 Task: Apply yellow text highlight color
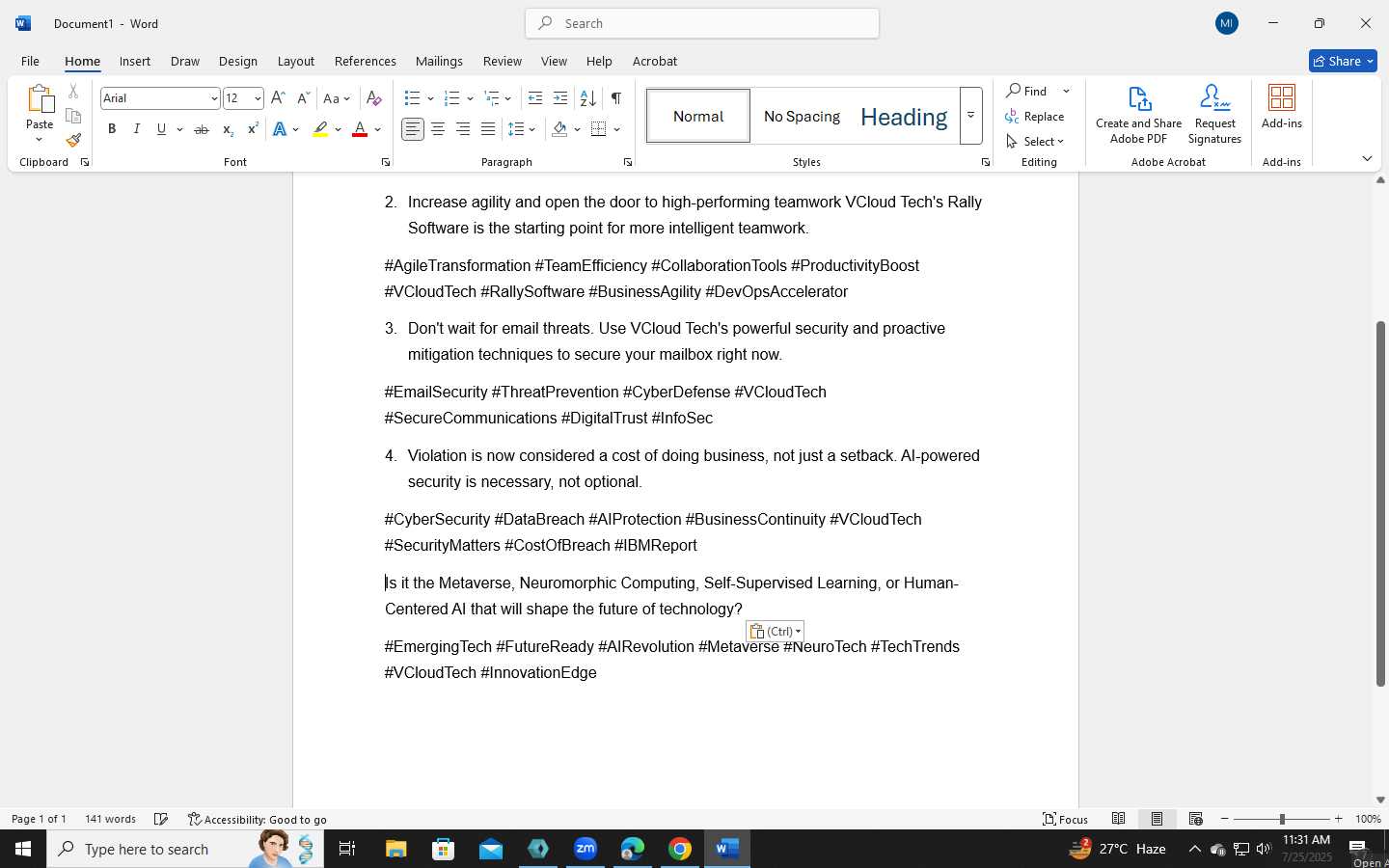pos(320,129)
